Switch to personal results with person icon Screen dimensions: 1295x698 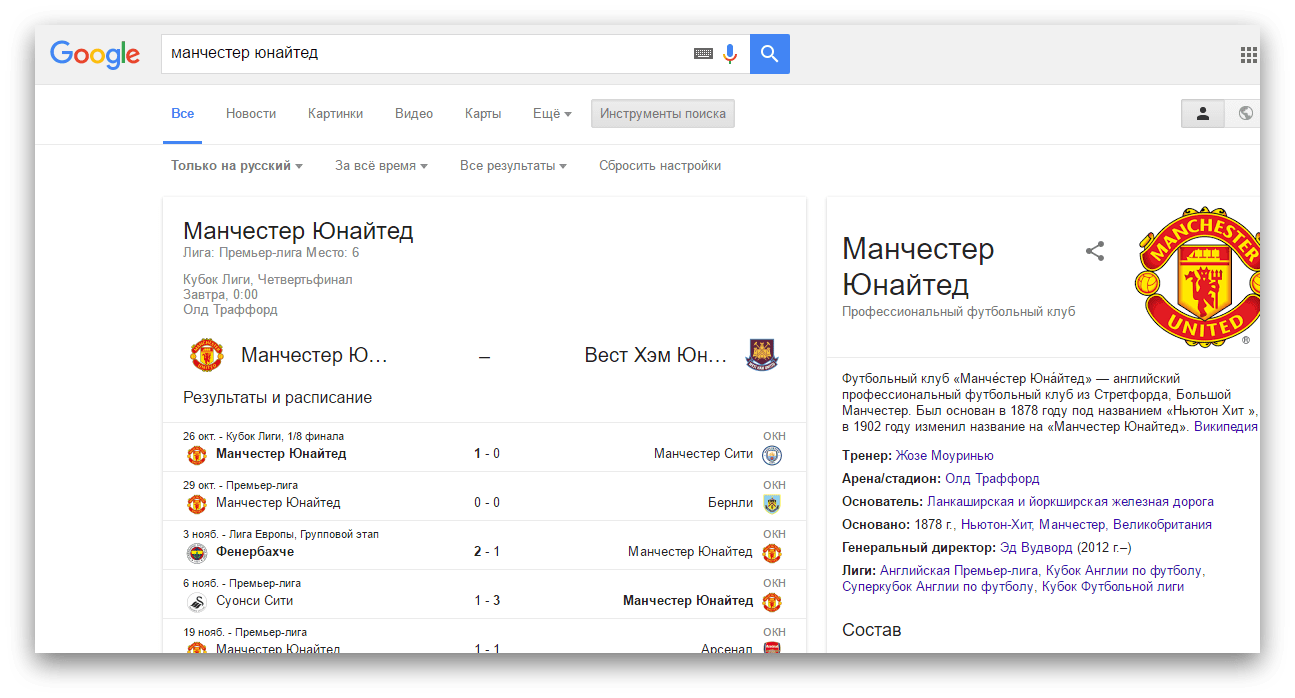[1203, 114]
